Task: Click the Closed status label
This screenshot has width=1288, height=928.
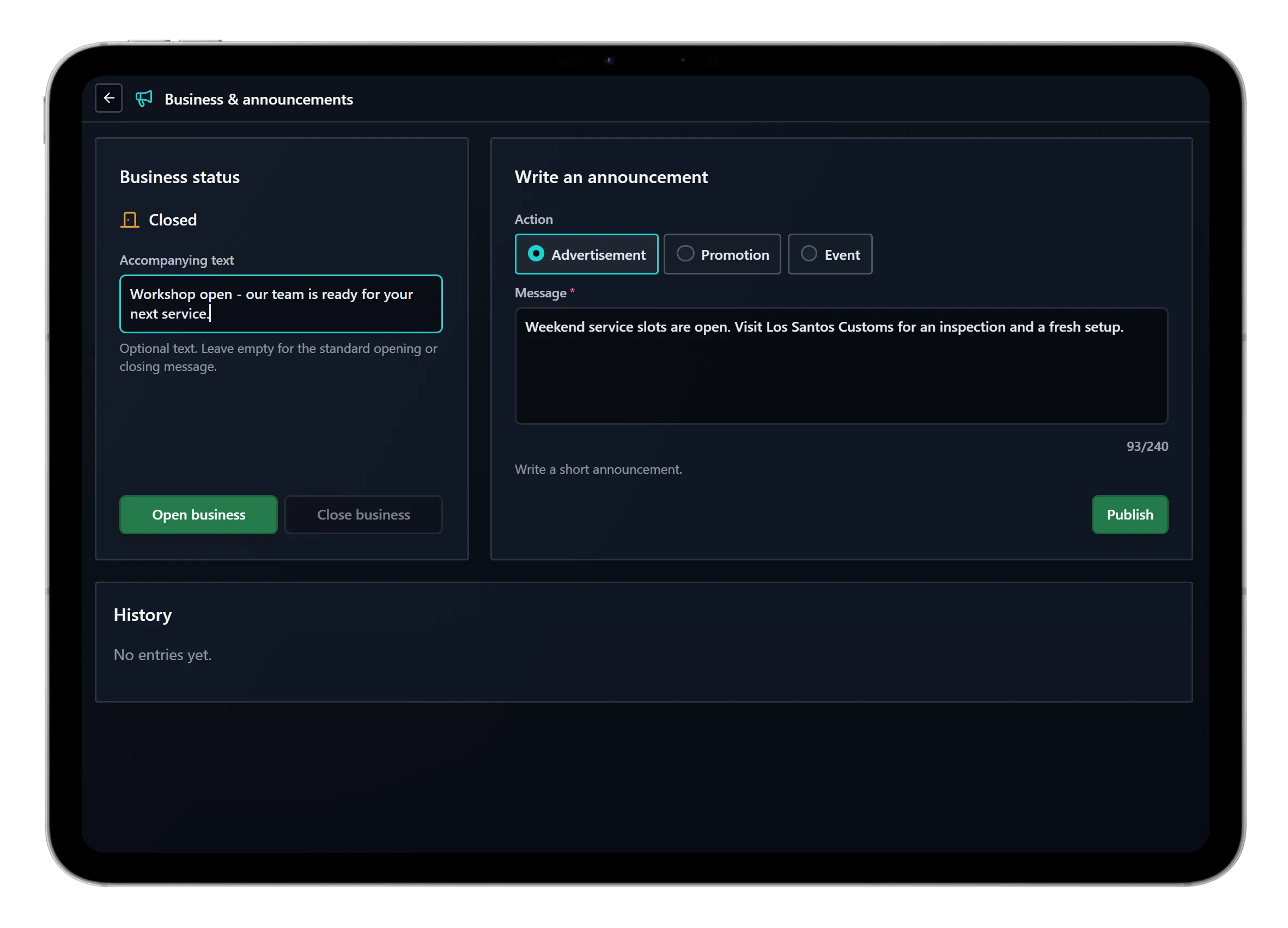Action: coord(173,220)
